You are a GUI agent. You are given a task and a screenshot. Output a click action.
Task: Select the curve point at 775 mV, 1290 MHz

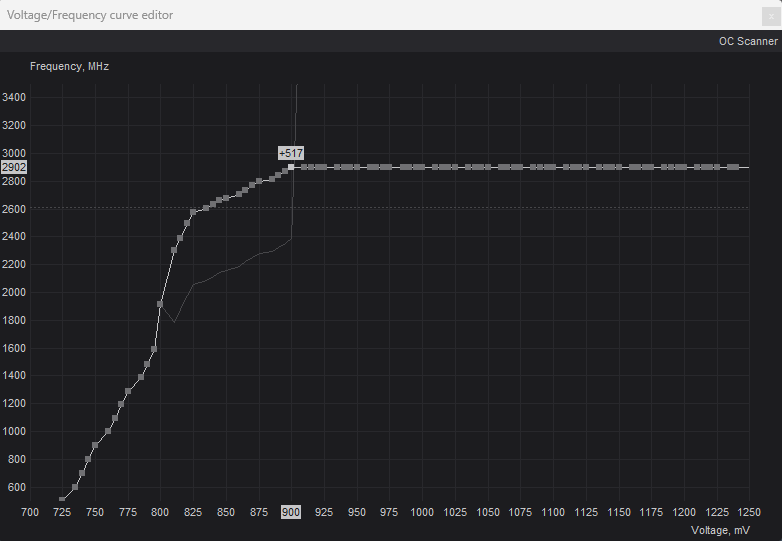pyautogui.click(x=128, y=391)
